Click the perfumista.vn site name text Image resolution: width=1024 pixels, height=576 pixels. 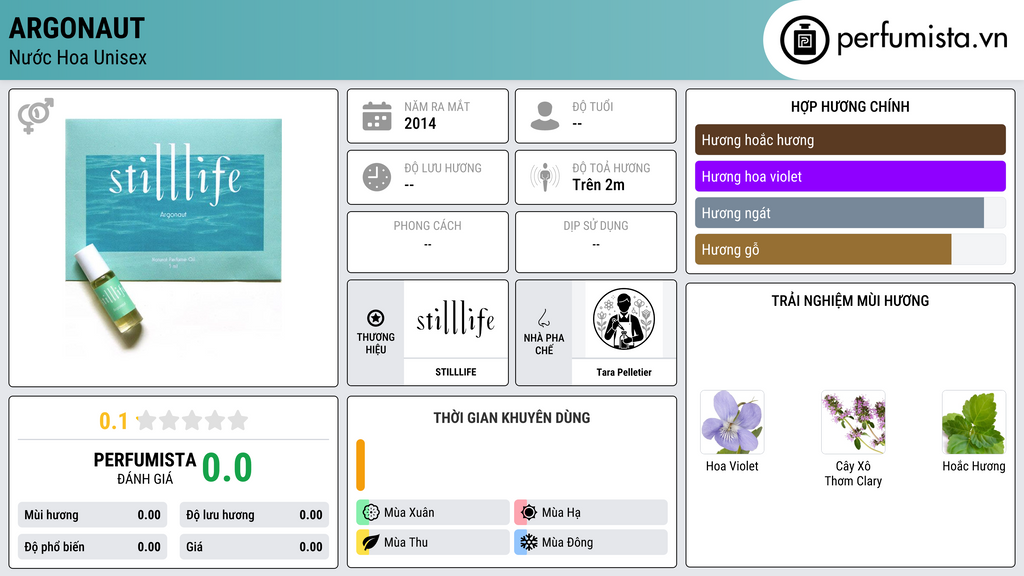point(922,39)
